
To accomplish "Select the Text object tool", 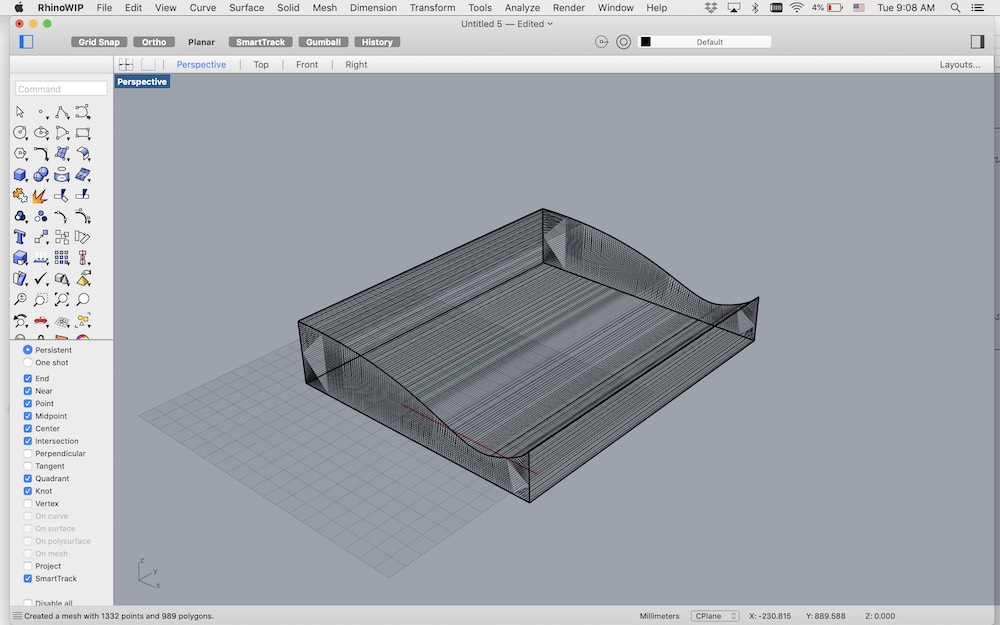I will [x=20, y=237].
